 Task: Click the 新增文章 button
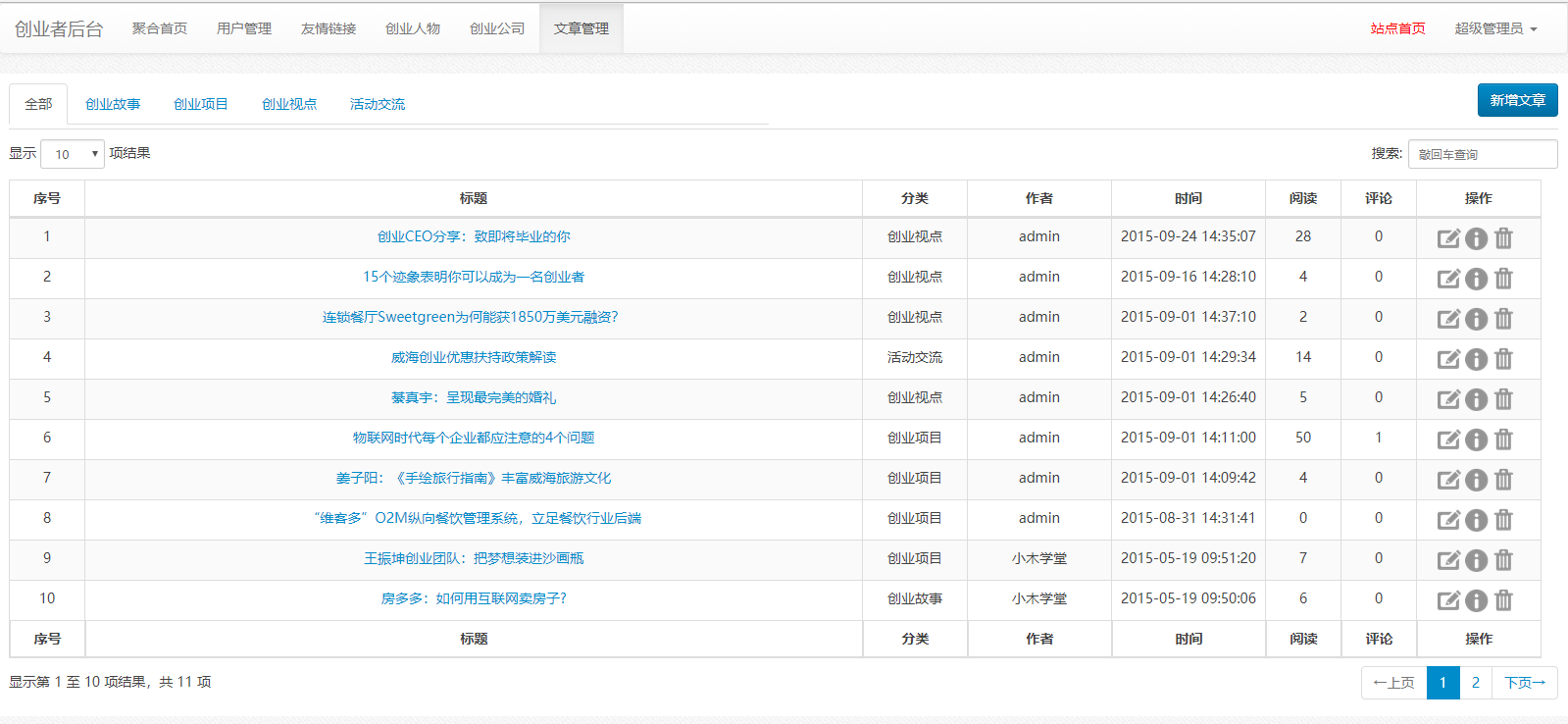click(1517, 100)
